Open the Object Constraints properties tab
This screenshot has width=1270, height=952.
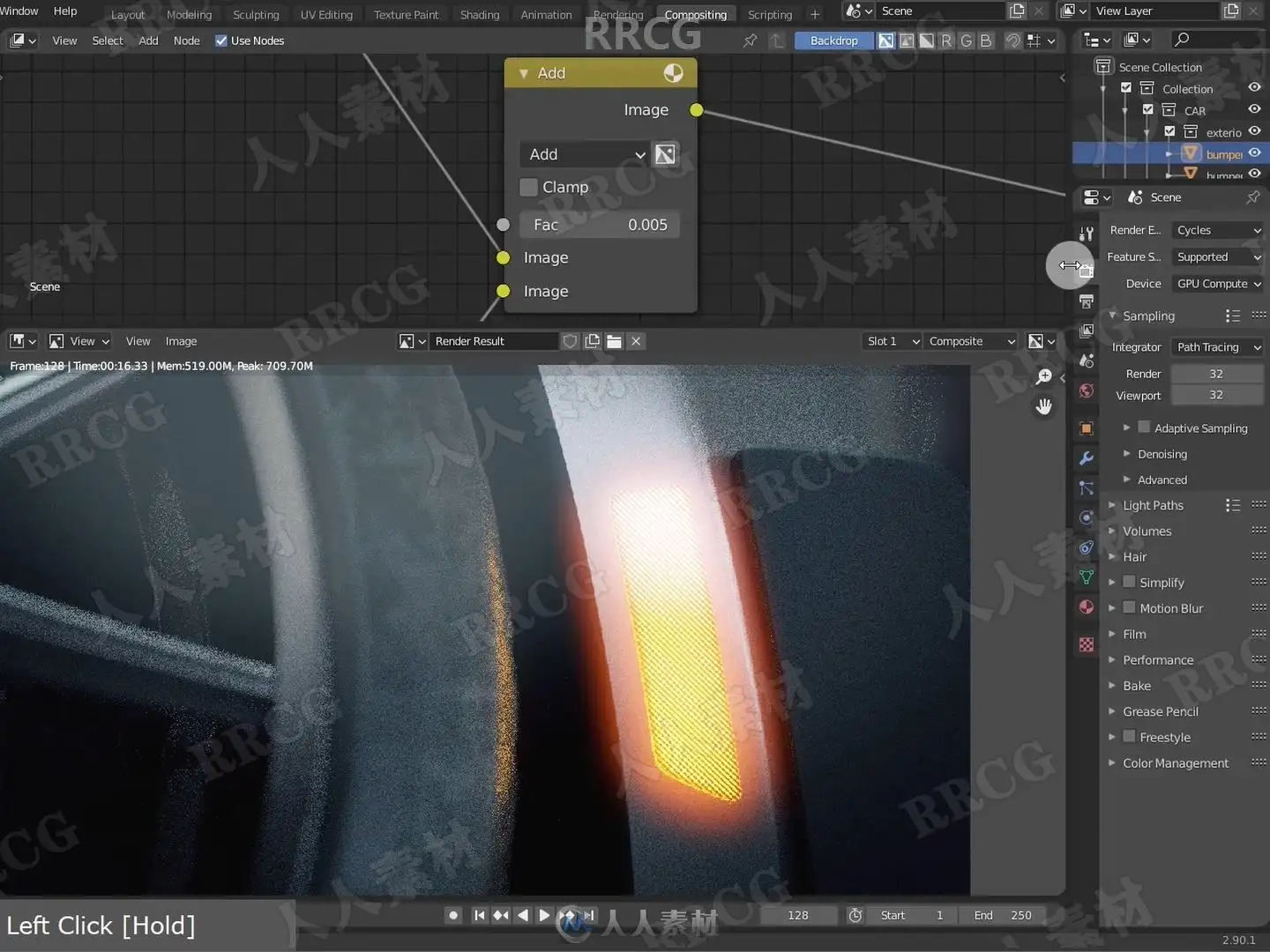point(1087,547)
